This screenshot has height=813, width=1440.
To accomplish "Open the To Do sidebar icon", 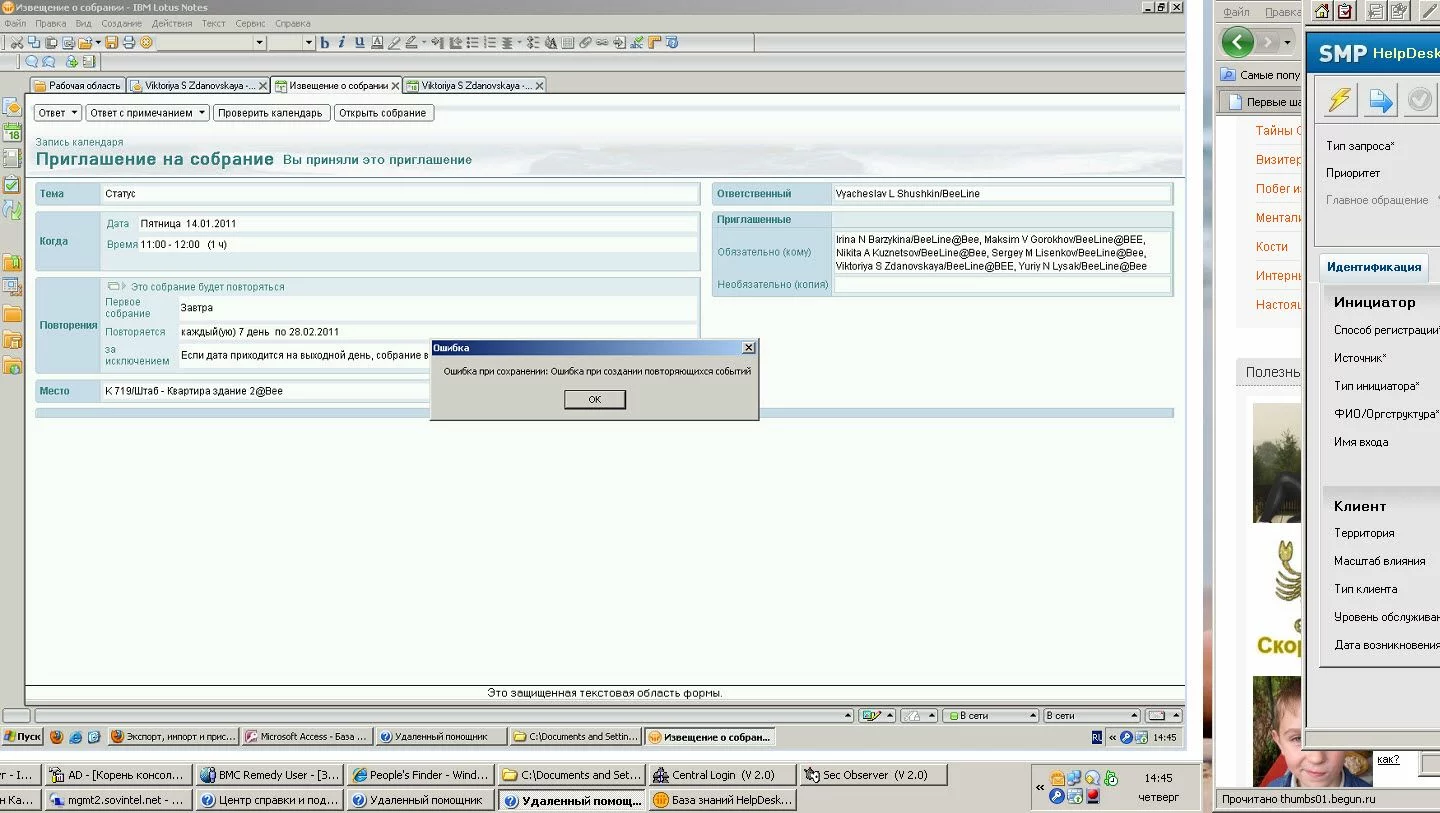I will 12,184.
